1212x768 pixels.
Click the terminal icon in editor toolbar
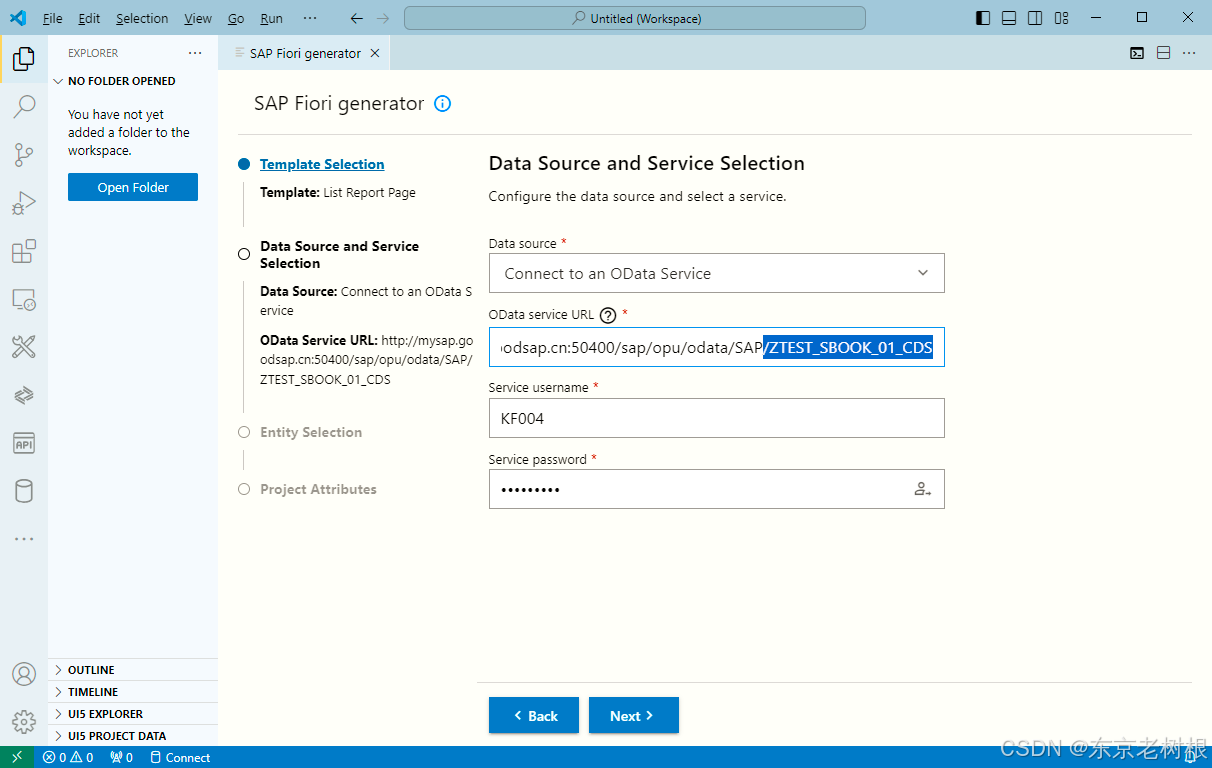pyautogui.click(x=1138, y=53)
